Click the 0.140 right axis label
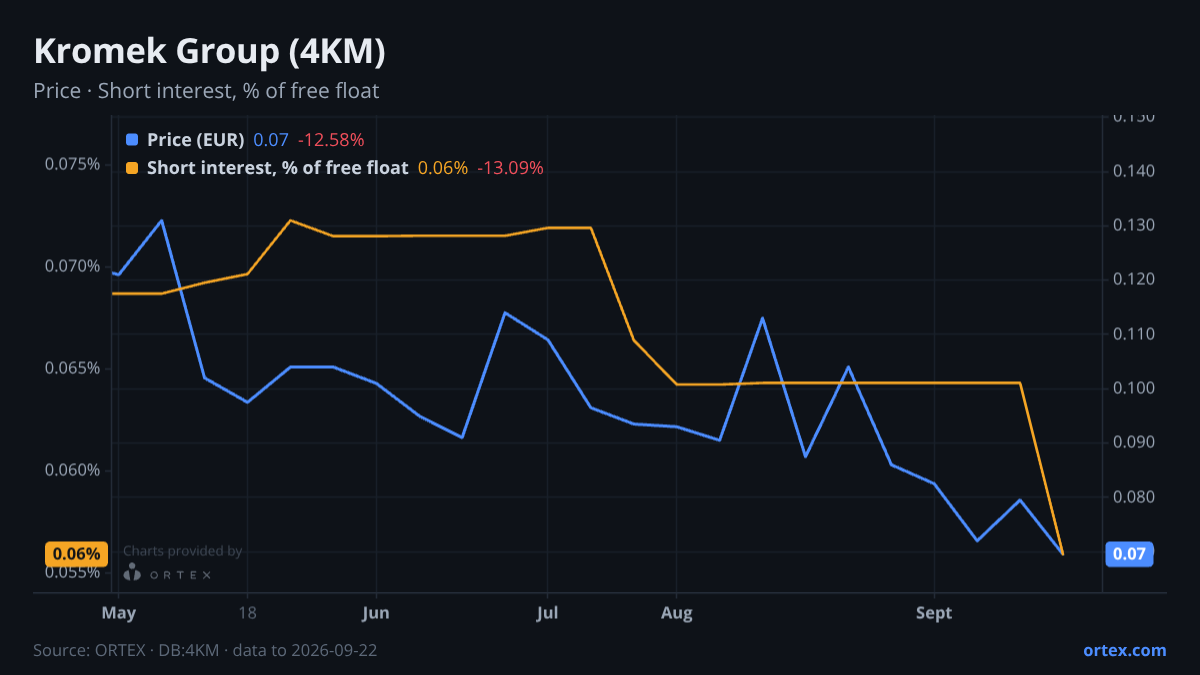1200x675 pixels. [x=1133, y=171]
